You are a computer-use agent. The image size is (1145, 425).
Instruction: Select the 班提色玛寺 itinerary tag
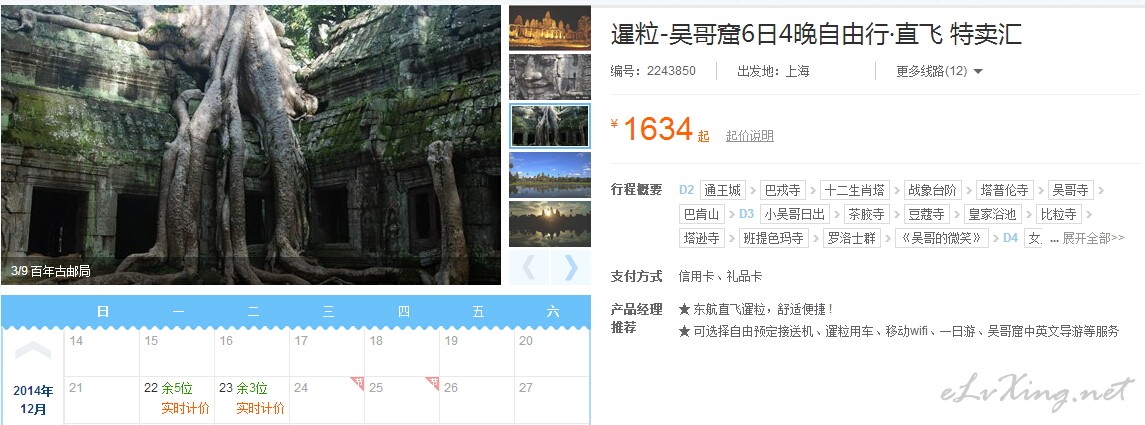[773, 238]
